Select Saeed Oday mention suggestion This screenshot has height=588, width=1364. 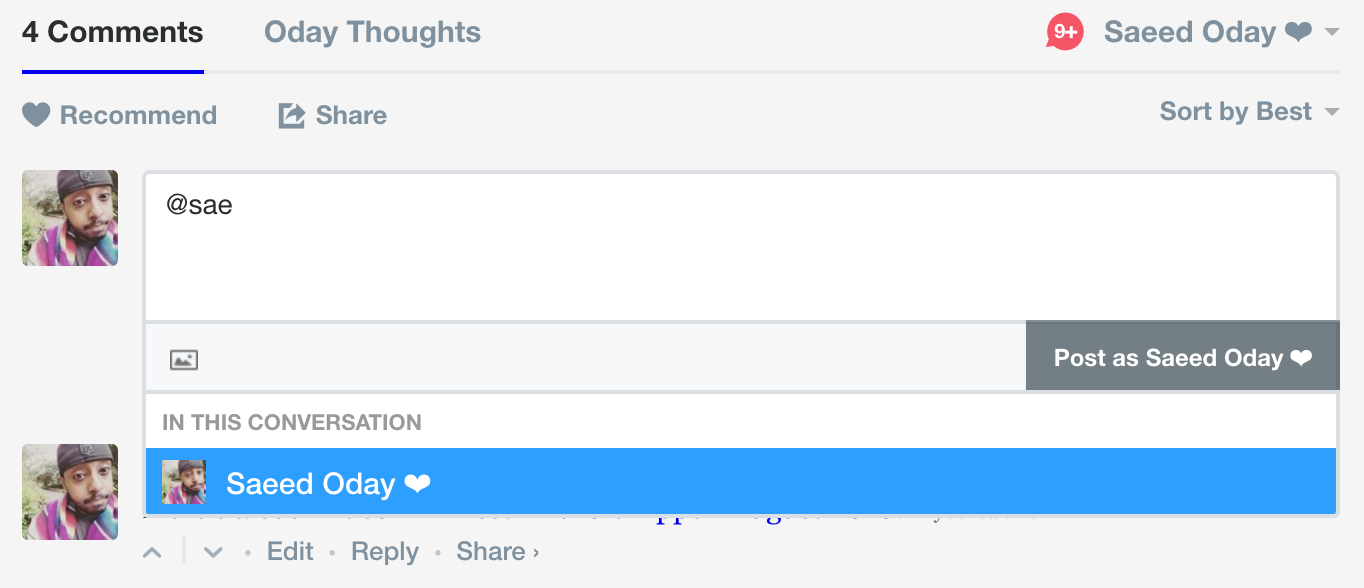[741, 482]
